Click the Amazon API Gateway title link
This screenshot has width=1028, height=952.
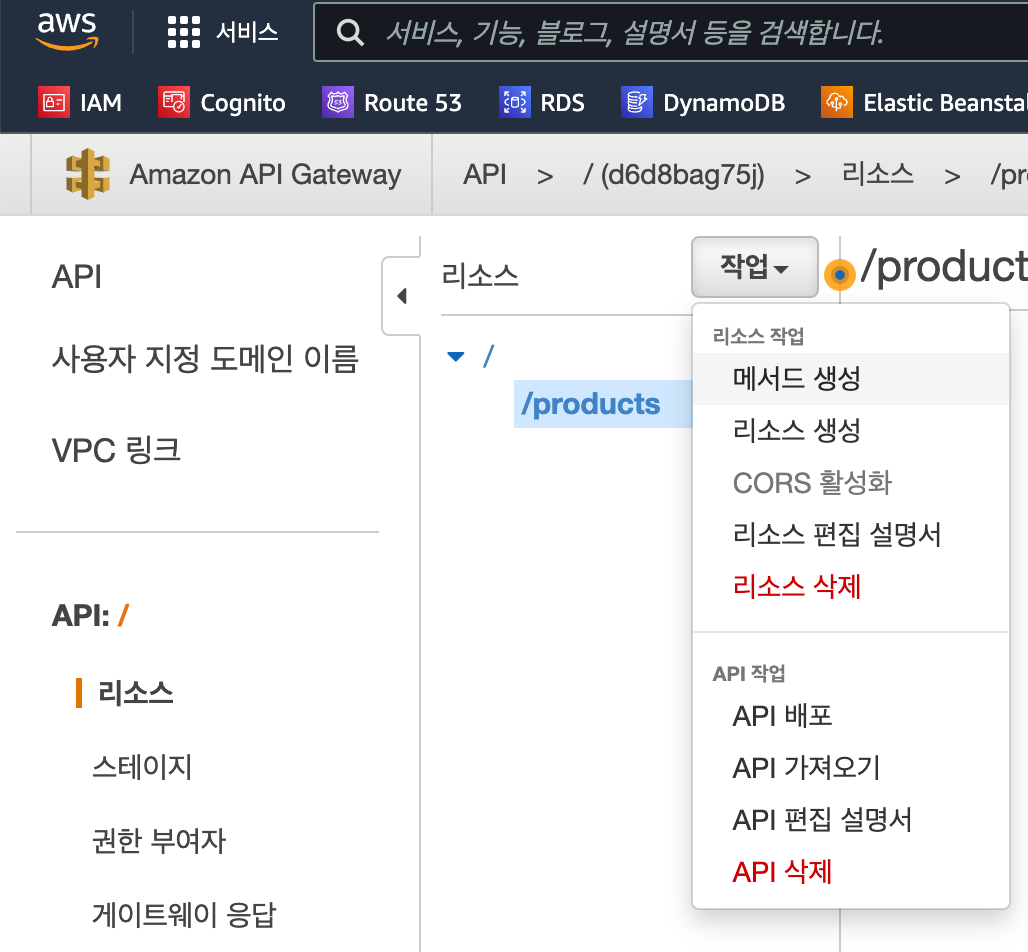[265, 174]
